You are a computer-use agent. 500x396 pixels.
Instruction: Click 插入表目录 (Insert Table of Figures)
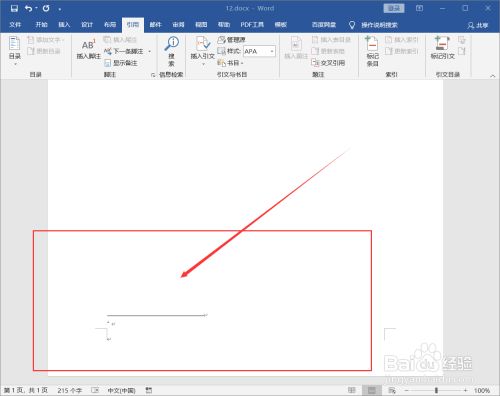click(x=331, y=40)
